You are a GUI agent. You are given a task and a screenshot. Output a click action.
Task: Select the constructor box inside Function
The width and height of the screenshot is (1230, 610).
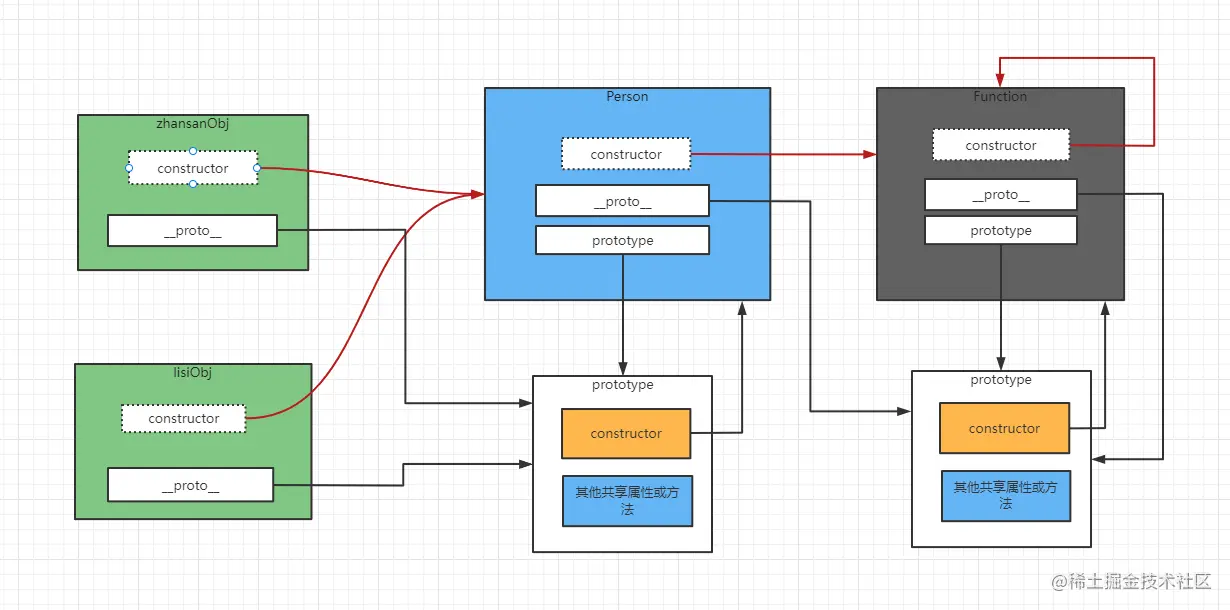click(1001, 145)
